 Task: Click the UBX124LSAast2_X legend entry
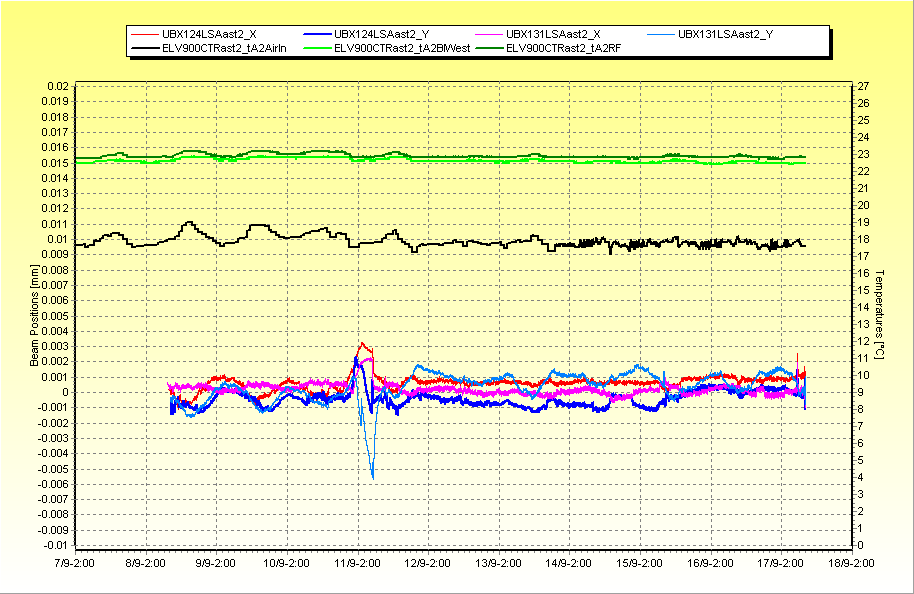point(208,34)
